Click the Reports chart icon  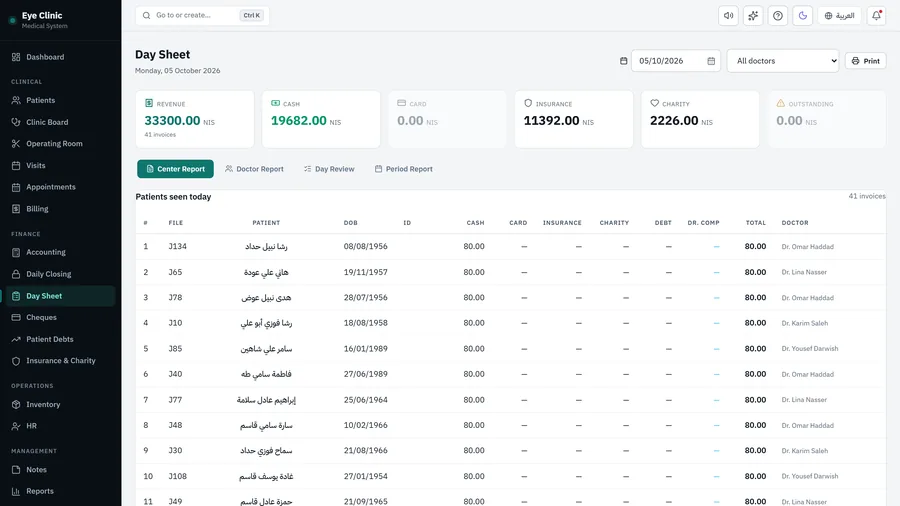(16, 491)
